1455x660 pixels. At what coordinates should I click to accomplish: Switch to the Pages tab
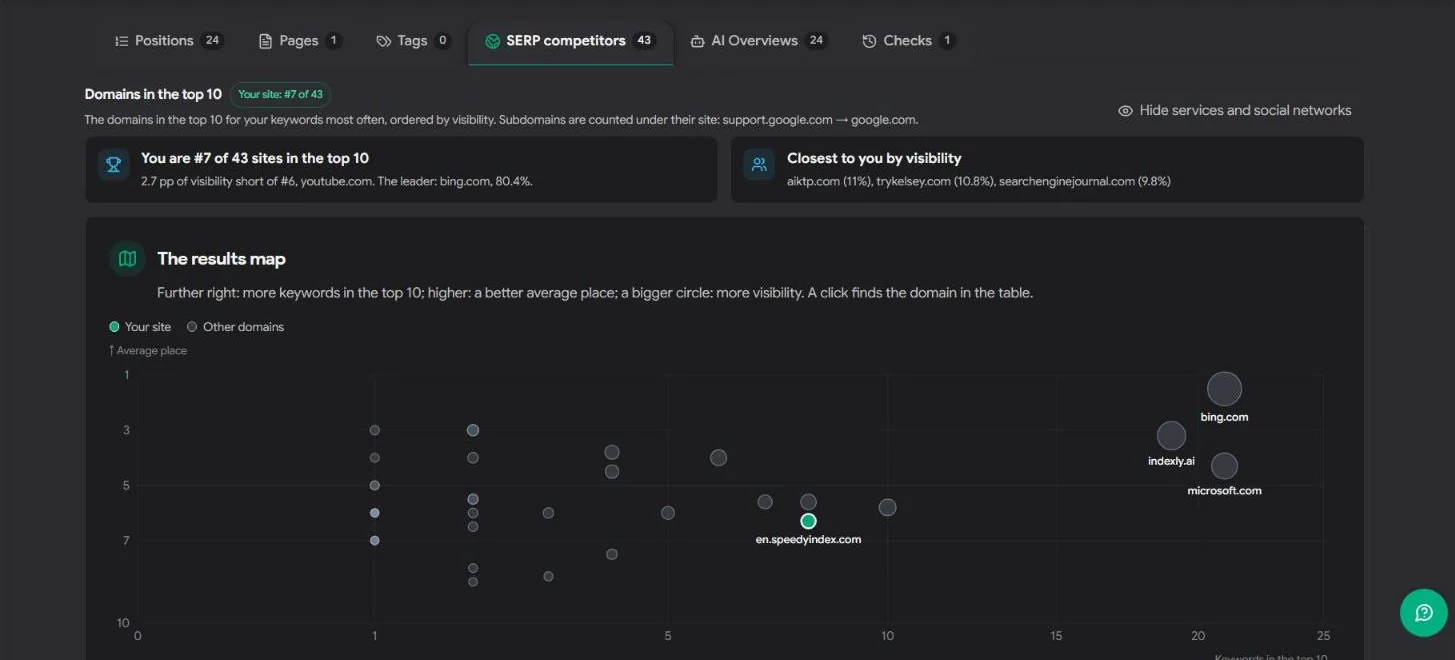click(x=299, y=41)
